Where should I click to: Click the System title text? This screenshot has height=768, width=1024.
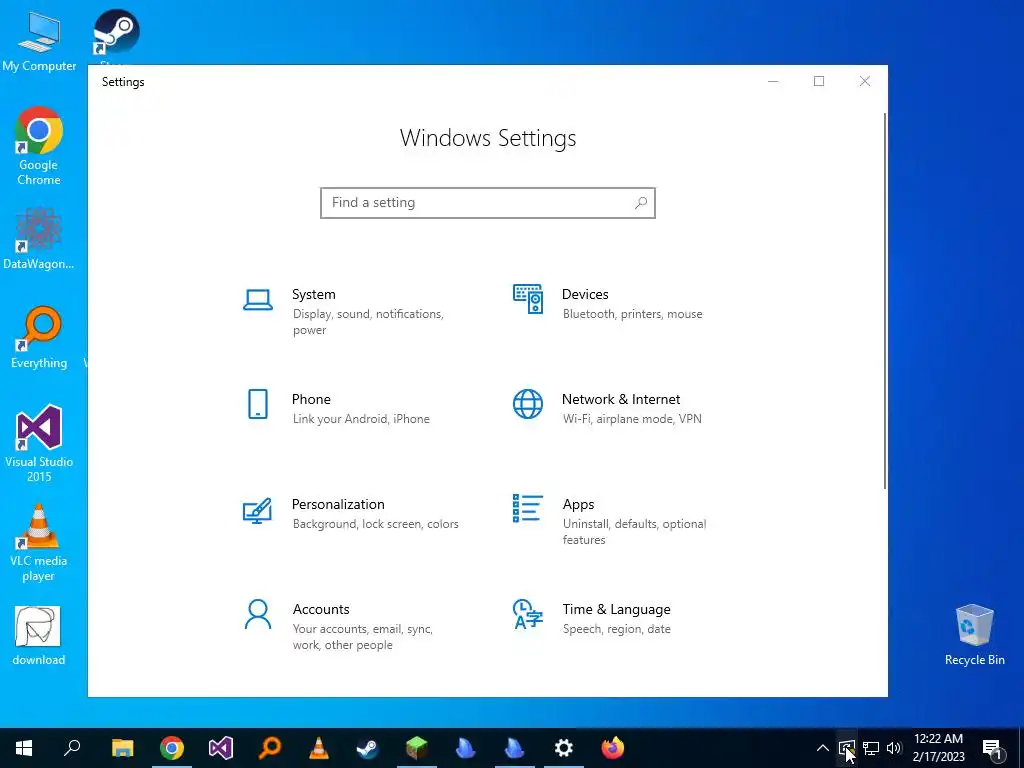(x=313, y=295)
